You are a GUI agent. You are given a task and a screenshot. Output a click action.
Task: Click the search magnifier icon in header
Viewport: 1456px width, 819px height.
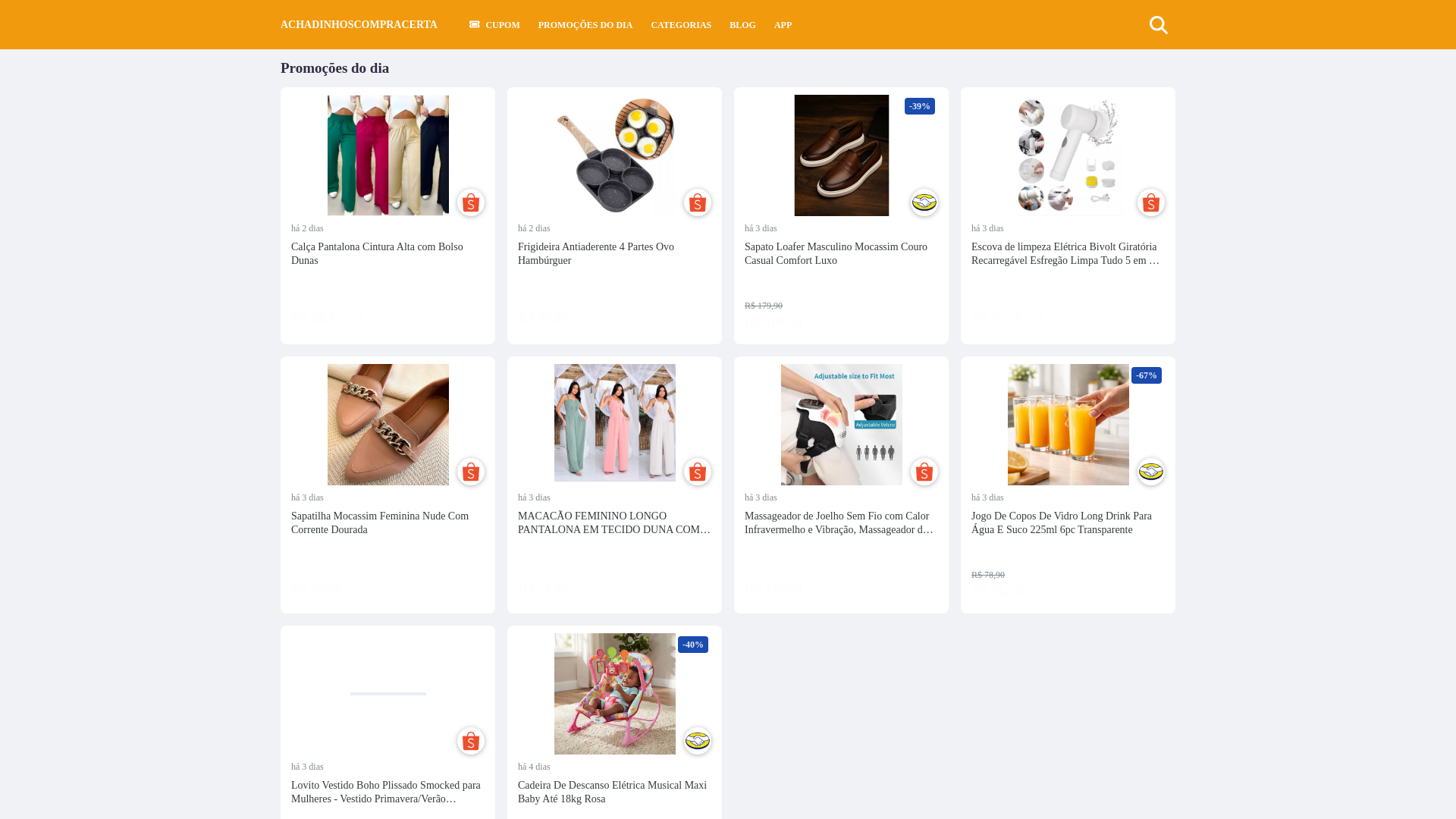click(1158, 25)
